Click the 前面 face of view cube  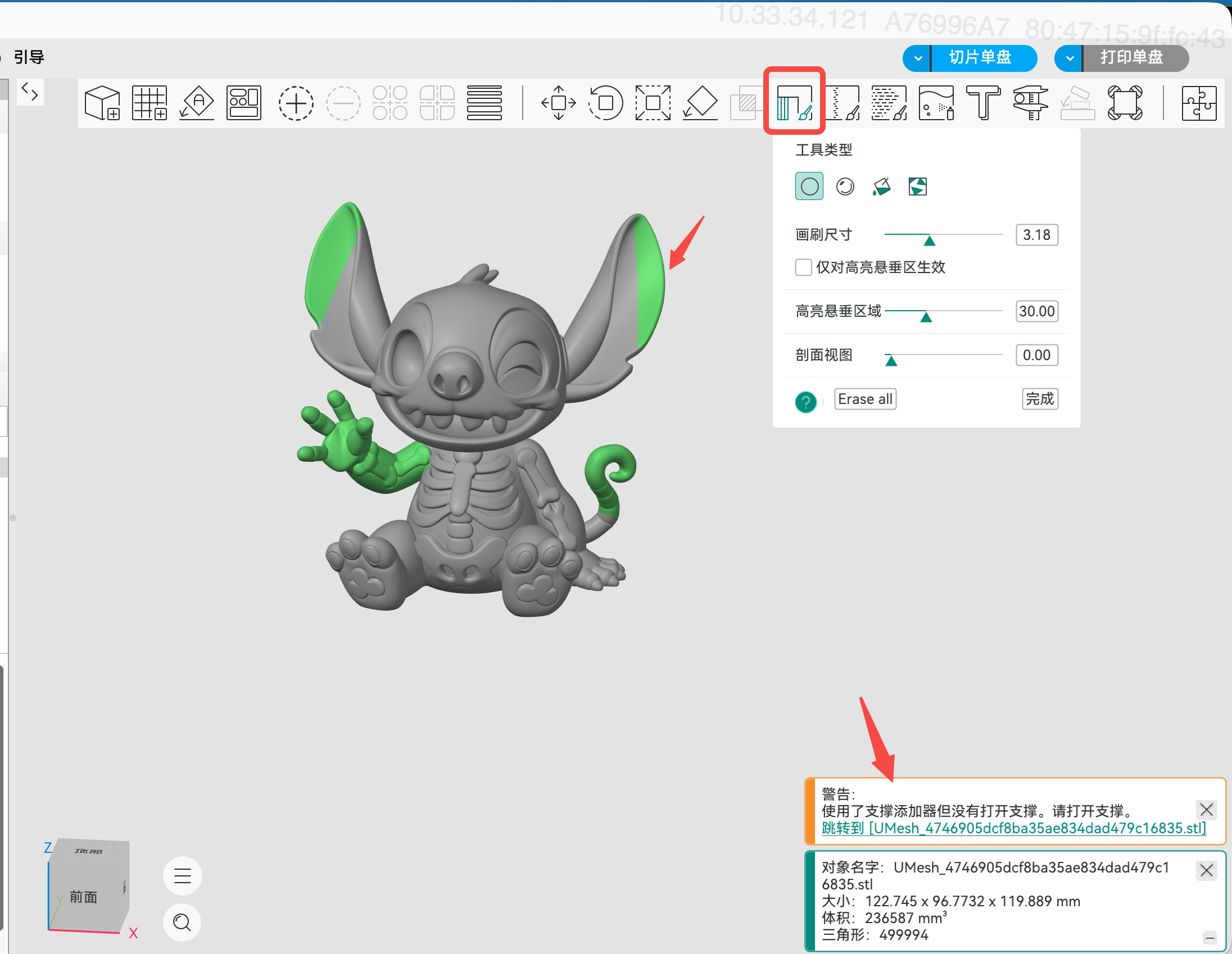[x=84, y=897]
